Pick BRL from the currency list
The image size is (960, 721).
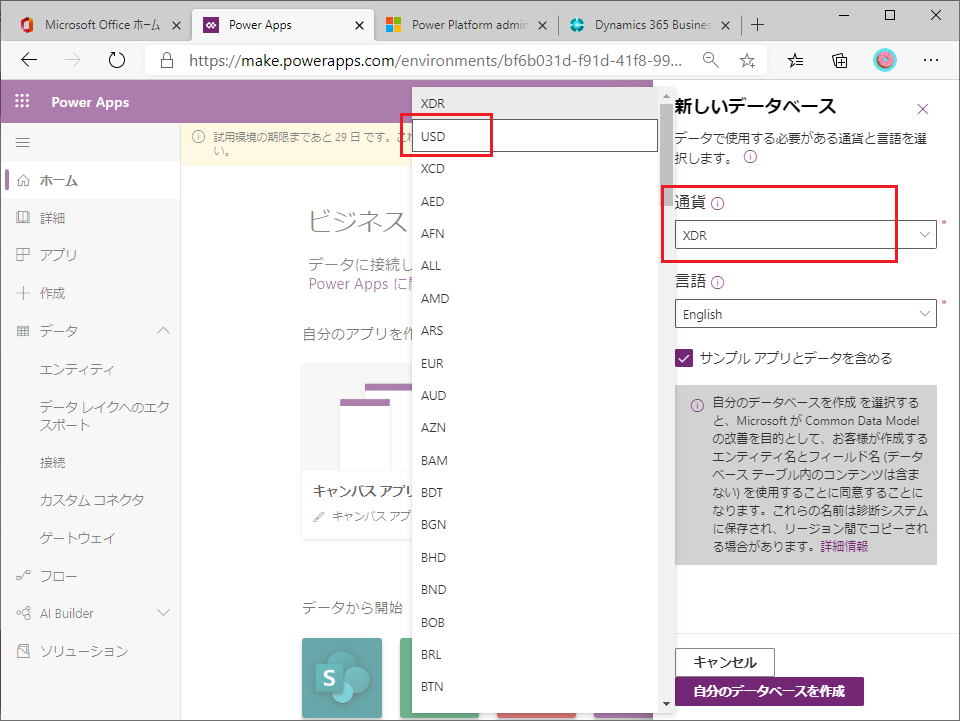point(535,654)
